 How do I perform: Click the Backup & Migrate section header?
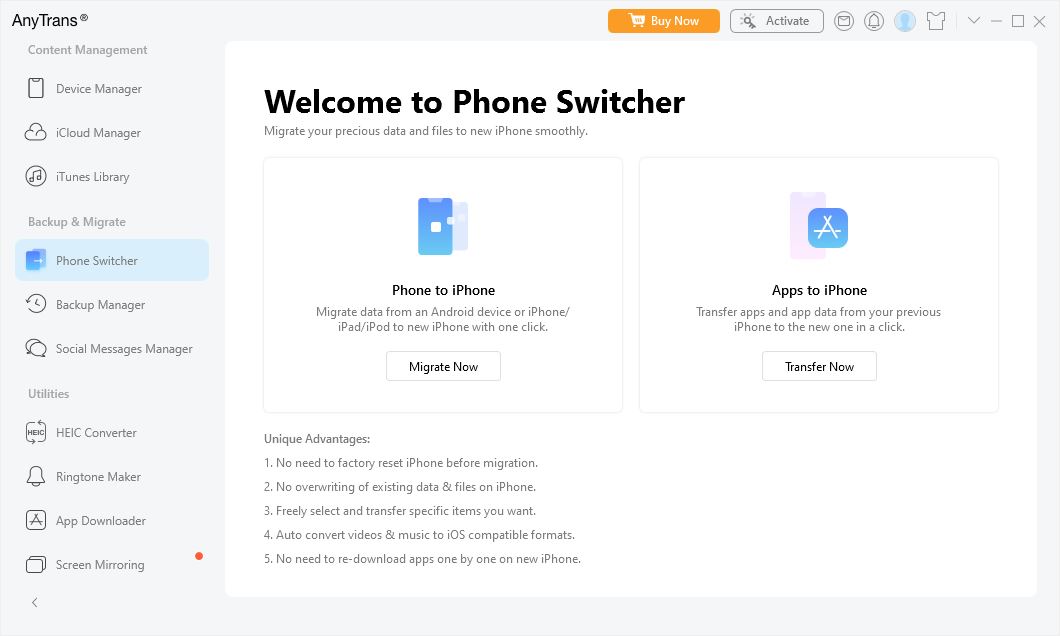[x=76, y=222]
